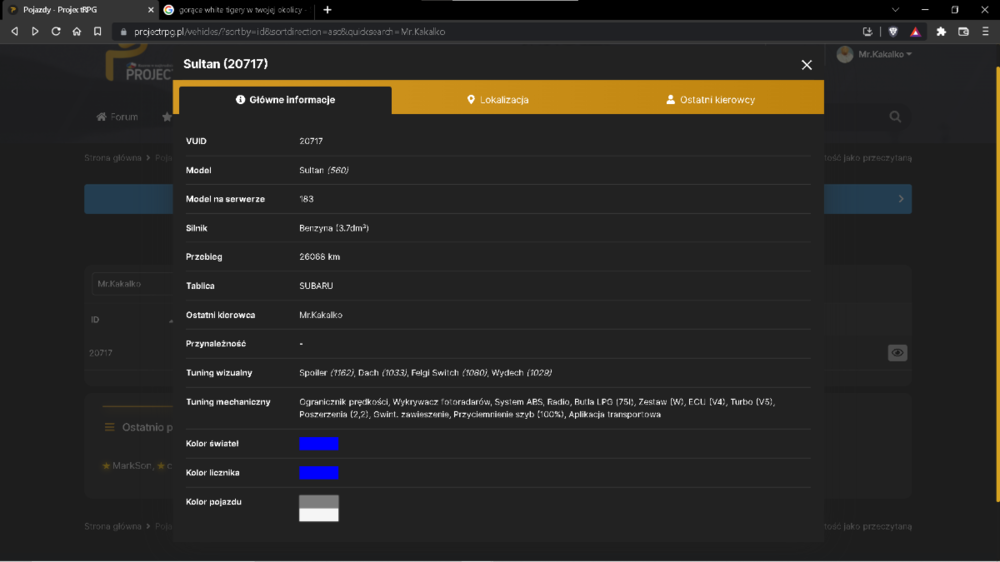1000x562 pixels.
Task: Click the blue banner right chevron
Action: 901,199
